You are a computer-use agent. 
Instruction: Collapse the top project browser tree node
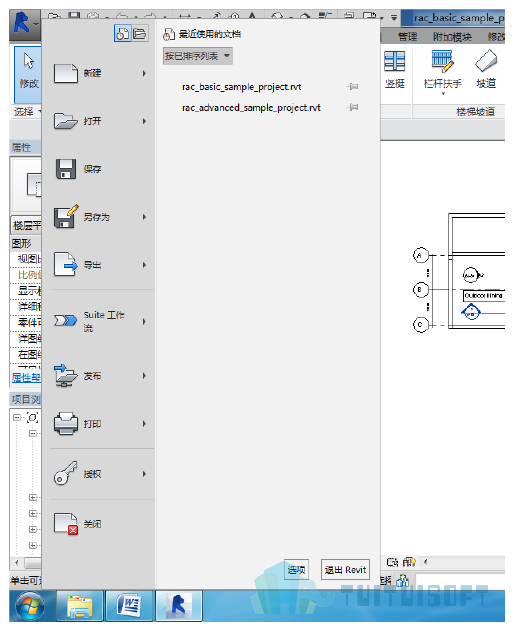(x=17, y=417)
